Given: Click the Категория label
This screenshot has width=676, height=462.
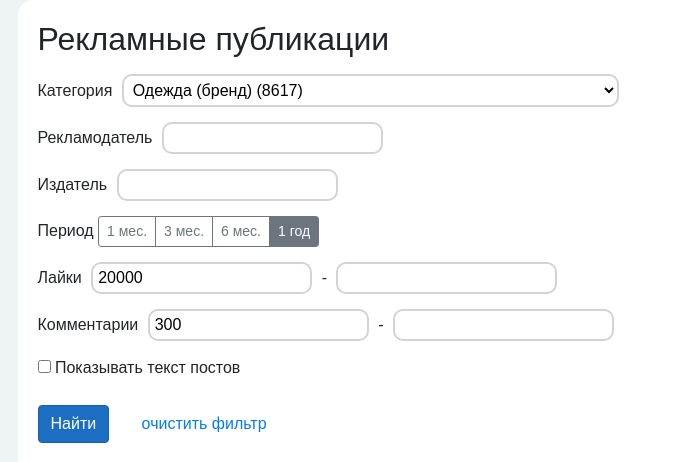Looking at the screenshot, I should [75, 90].
